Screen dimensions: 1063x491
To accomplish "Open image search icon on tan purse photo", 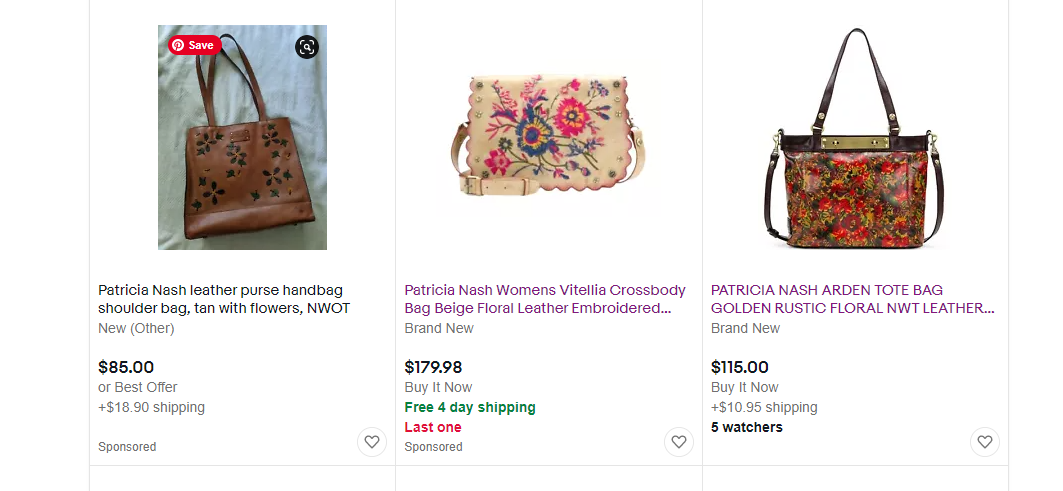I will pyautogui.click(x=307, y=46).
